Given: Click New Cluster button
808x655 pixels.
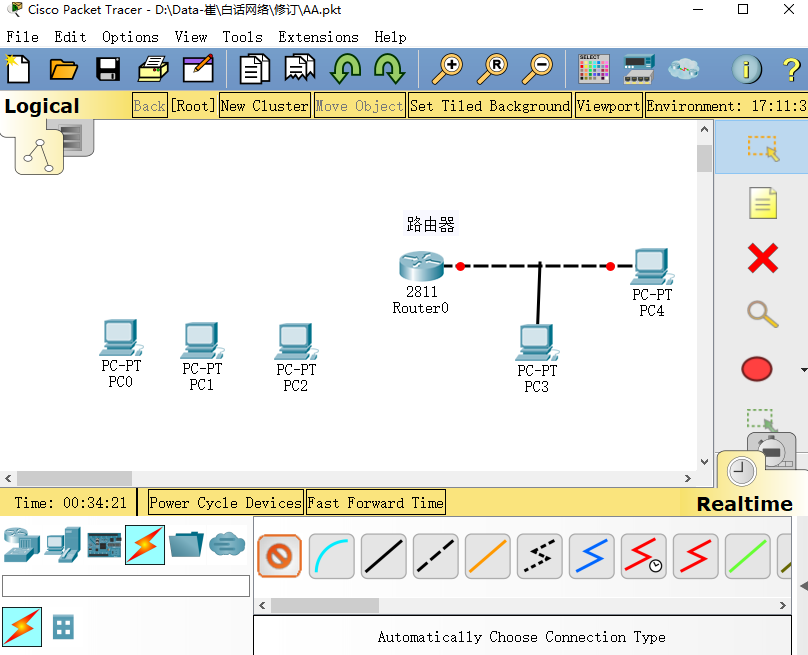Looking at the screenshot, I should click(264, 104).
